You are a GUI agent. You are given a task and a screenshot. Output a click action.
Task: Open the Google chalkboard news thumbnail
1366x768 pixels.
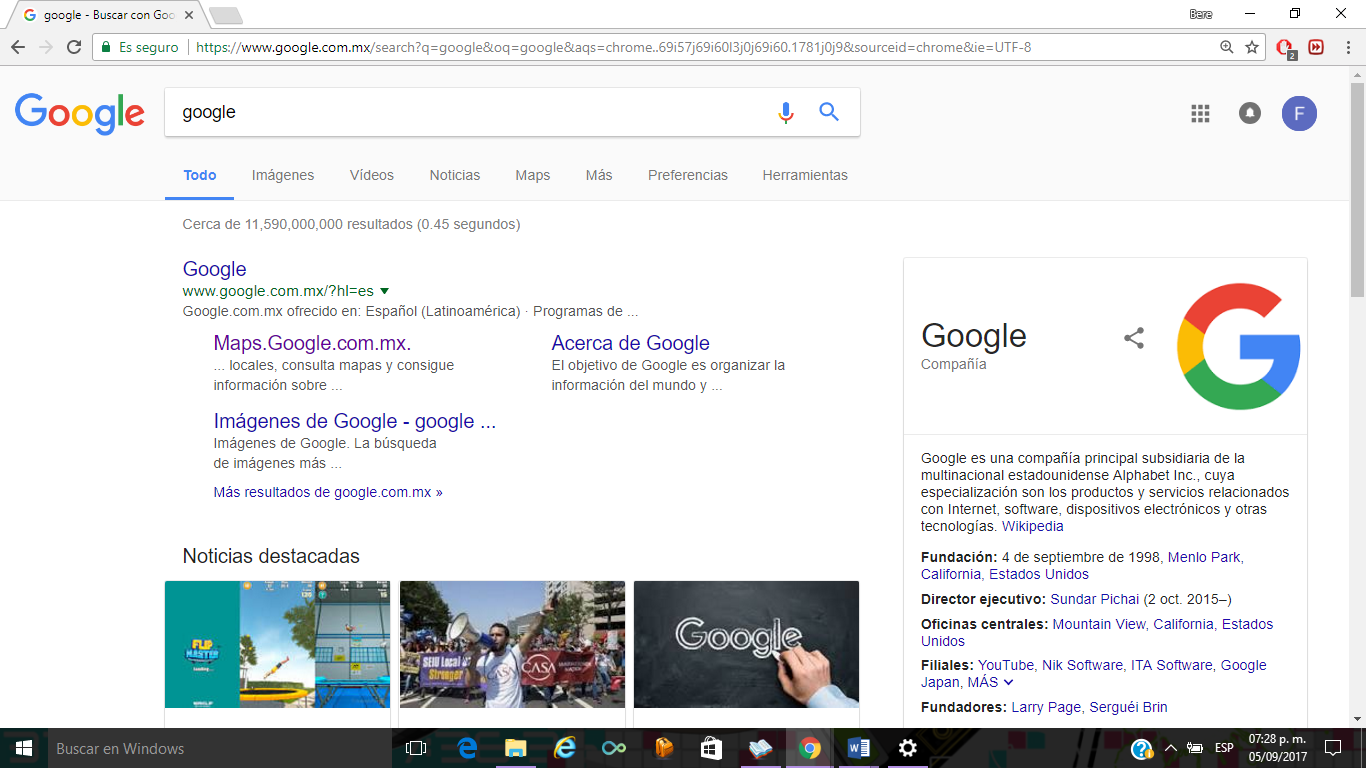(746, 644)
